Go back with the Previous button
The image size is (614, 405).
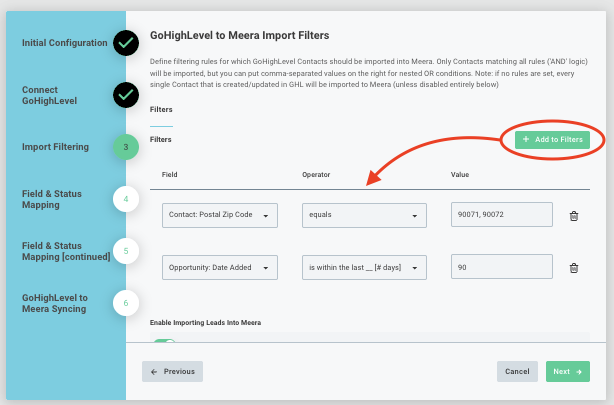pyautogui.click(x=172, y=371)
